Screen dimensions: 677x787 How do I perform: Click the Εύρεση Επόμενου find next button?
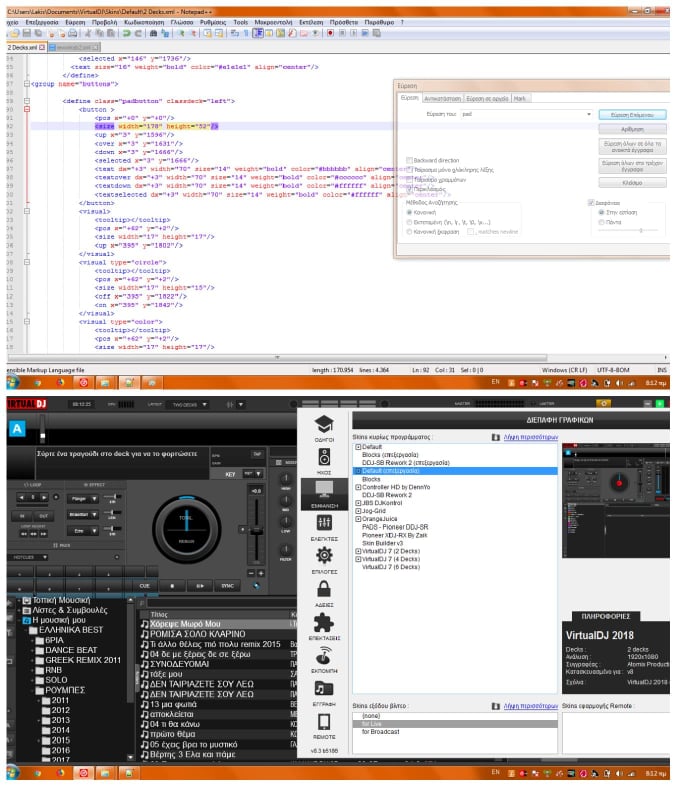[632, 115]
